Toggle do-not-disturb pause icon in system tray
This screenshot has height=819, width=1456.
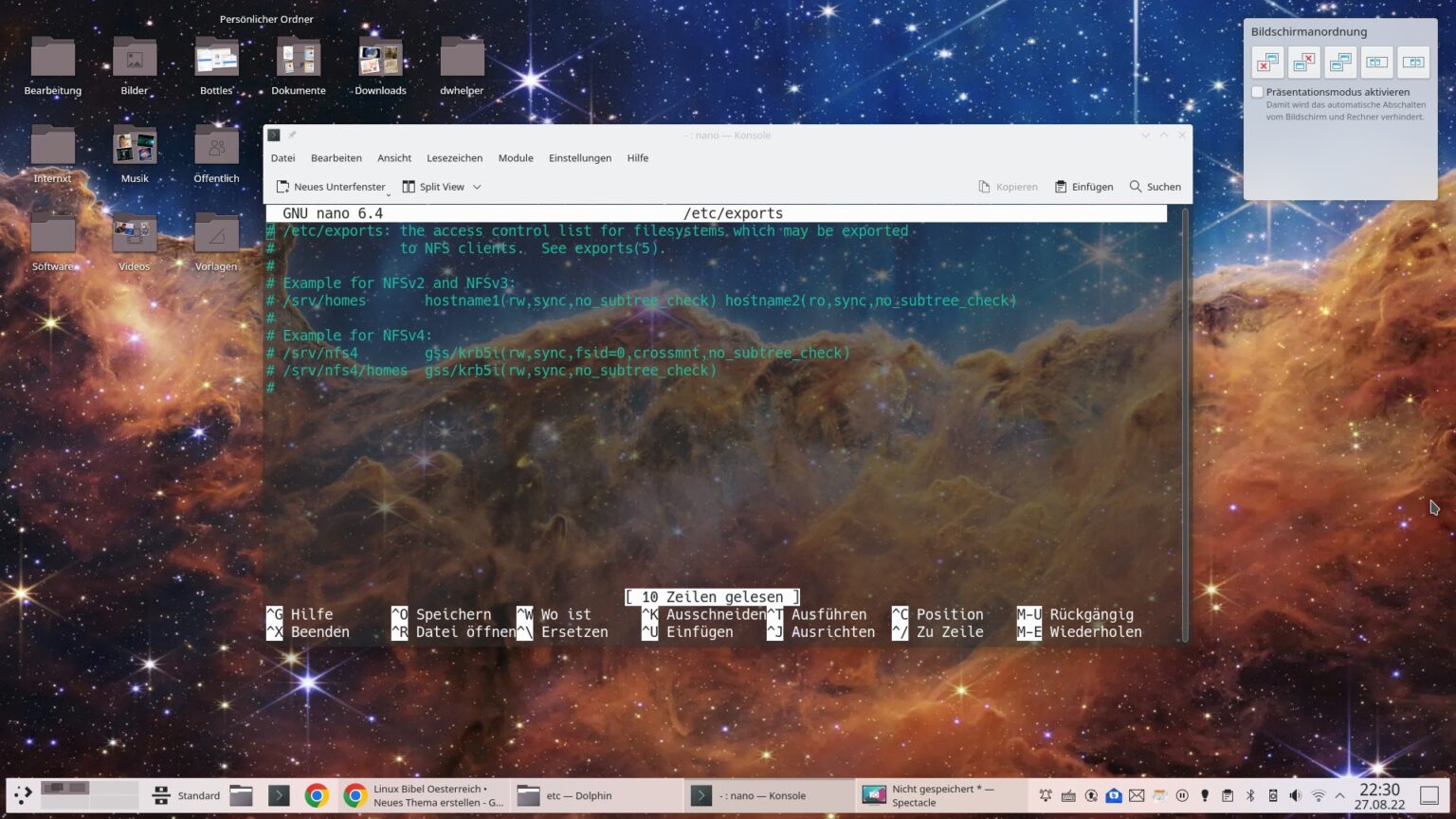click(1181, 795)
